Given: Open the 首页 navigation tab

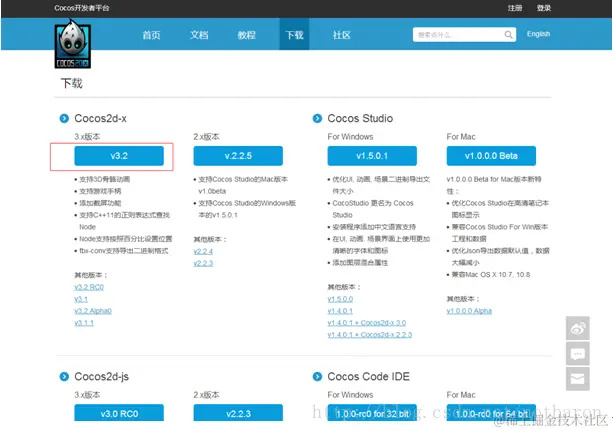Looking at the screenshot, I should (x=151, y=35).
